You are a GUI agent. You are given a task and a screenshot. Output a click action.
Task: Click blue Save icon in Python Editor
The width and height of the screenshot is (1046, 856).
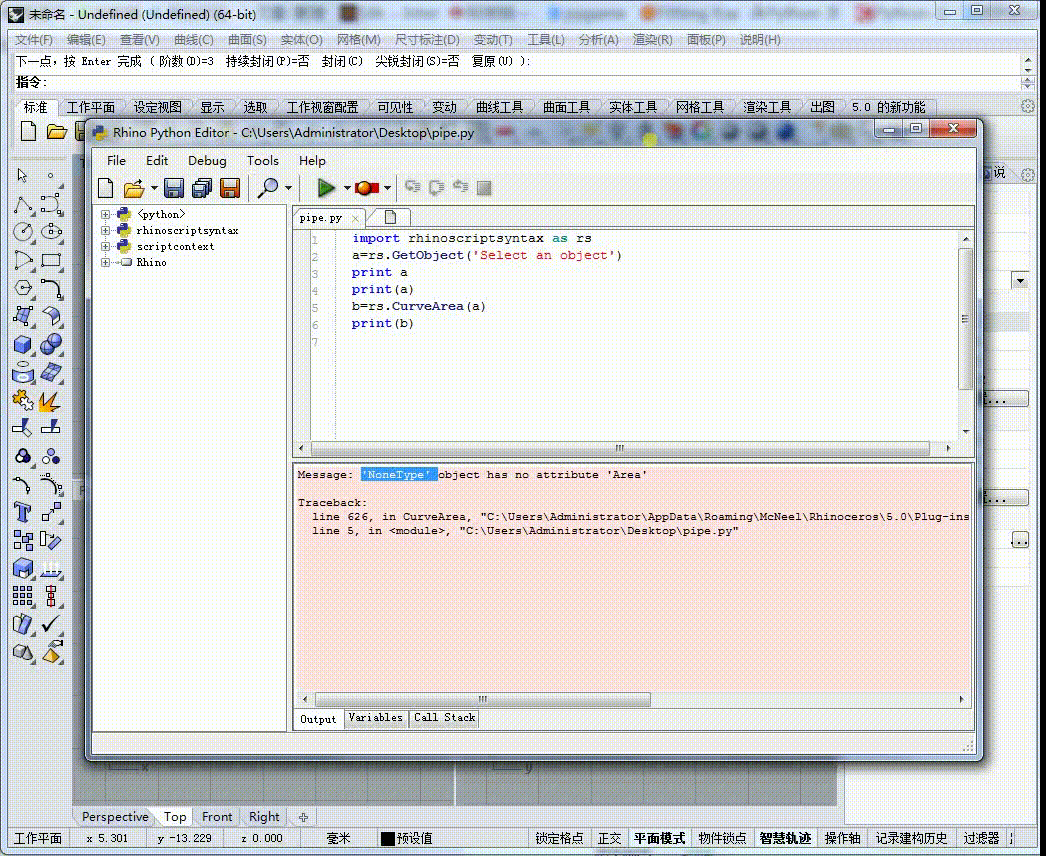click(173, 188)
